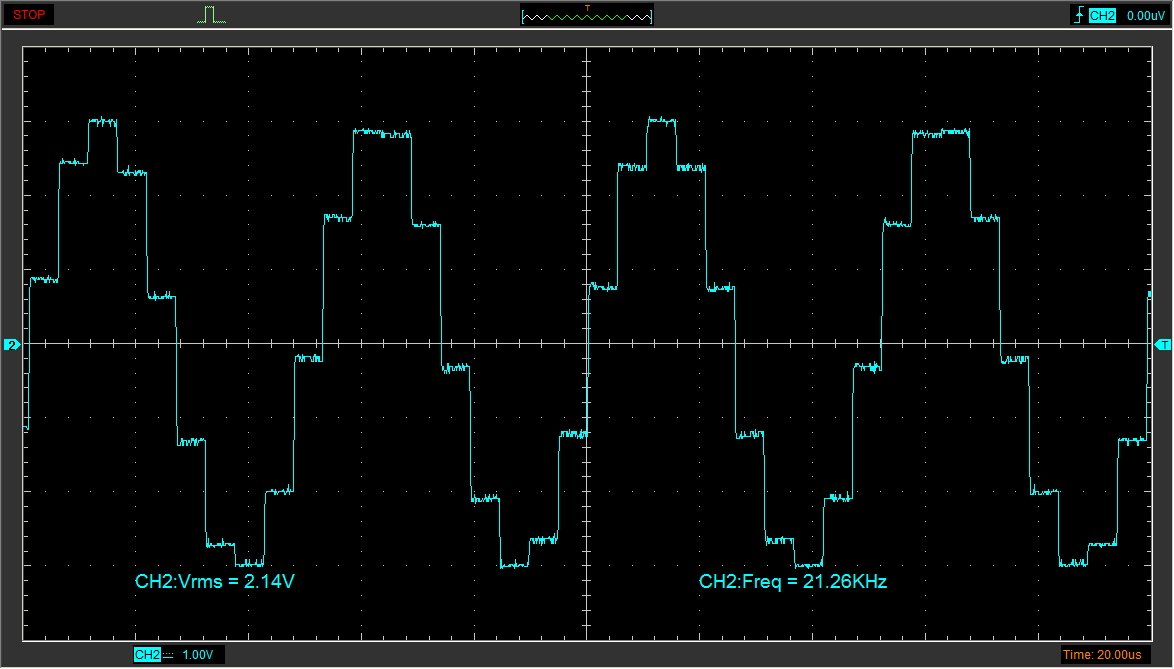1174x669 pixels.
Task: Click the CH2:Vrms = 2.14V measurement
Action: pos(215,581)
